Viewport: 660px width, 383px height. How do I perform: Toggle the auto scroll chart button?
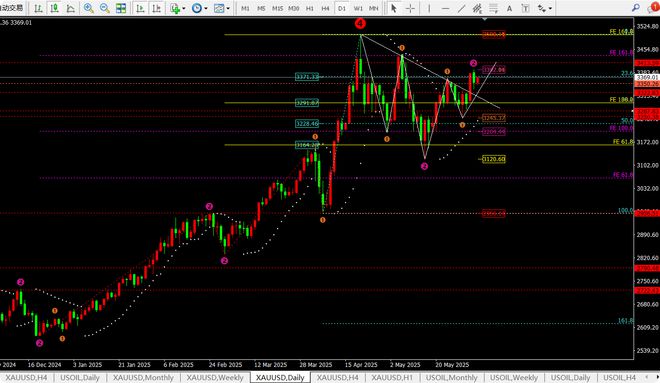140,8
